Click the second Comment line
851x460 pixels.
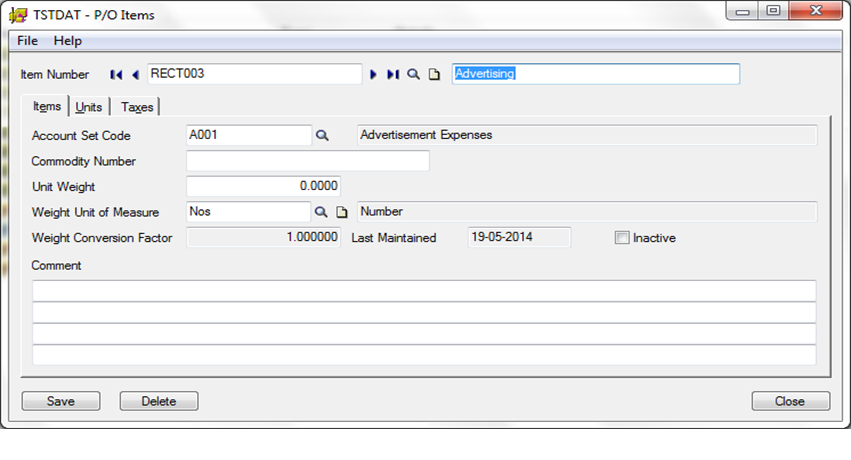tap(424, 312)
